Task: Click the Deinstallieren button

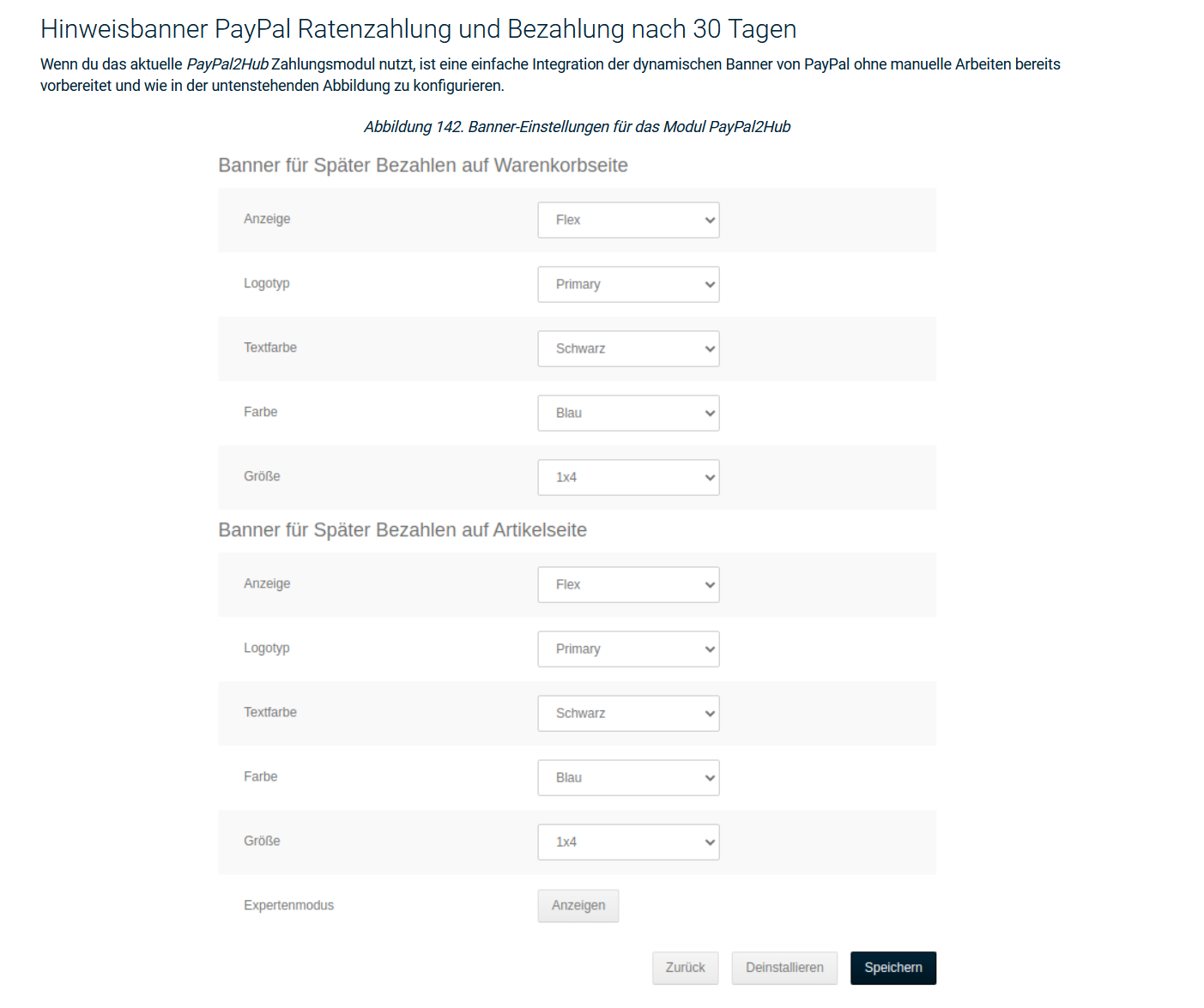Action: click(x=784, y=968)
